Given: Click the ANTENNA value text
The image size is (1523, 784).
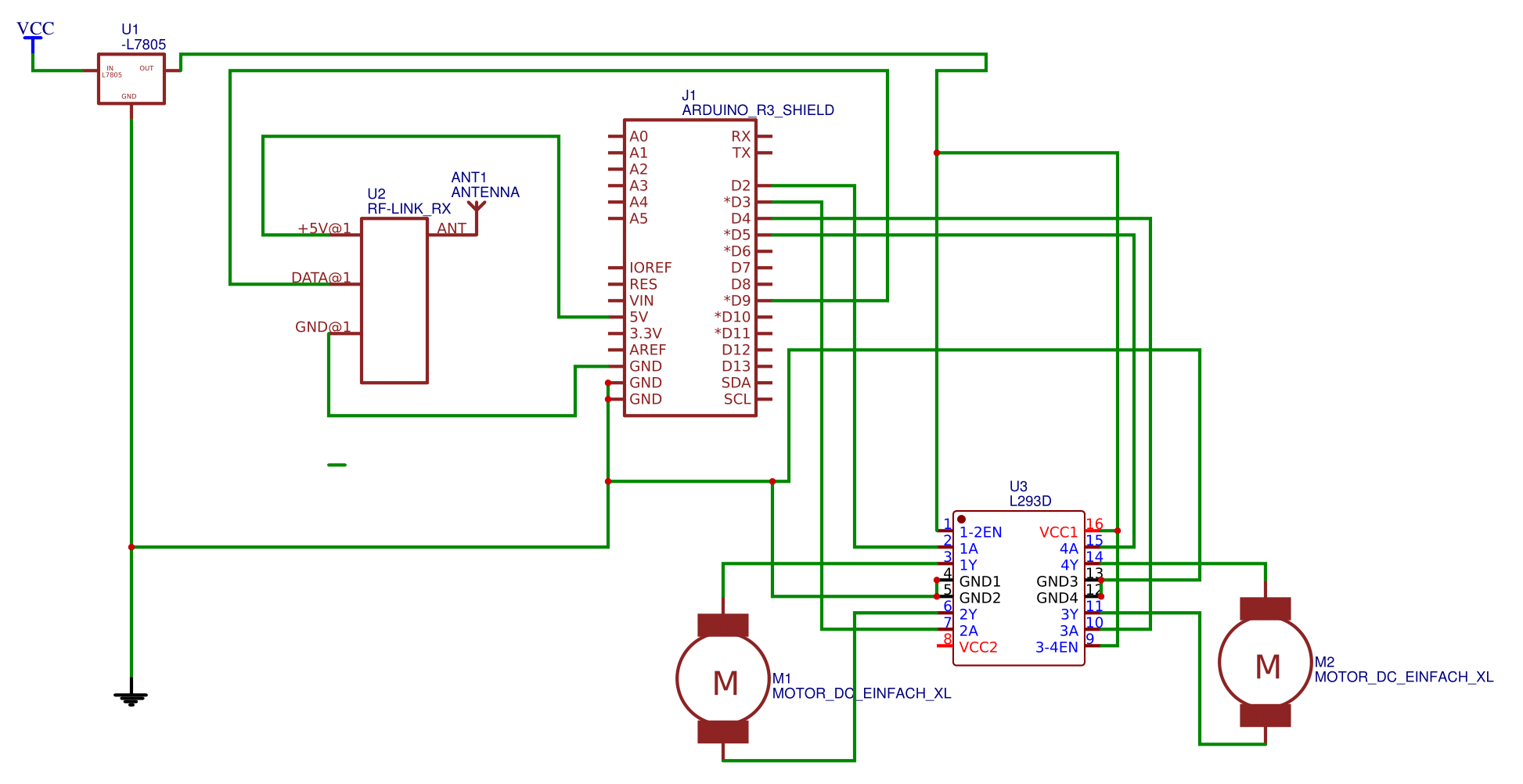Looking at the screenshot, I should click(x=485, y=192).
